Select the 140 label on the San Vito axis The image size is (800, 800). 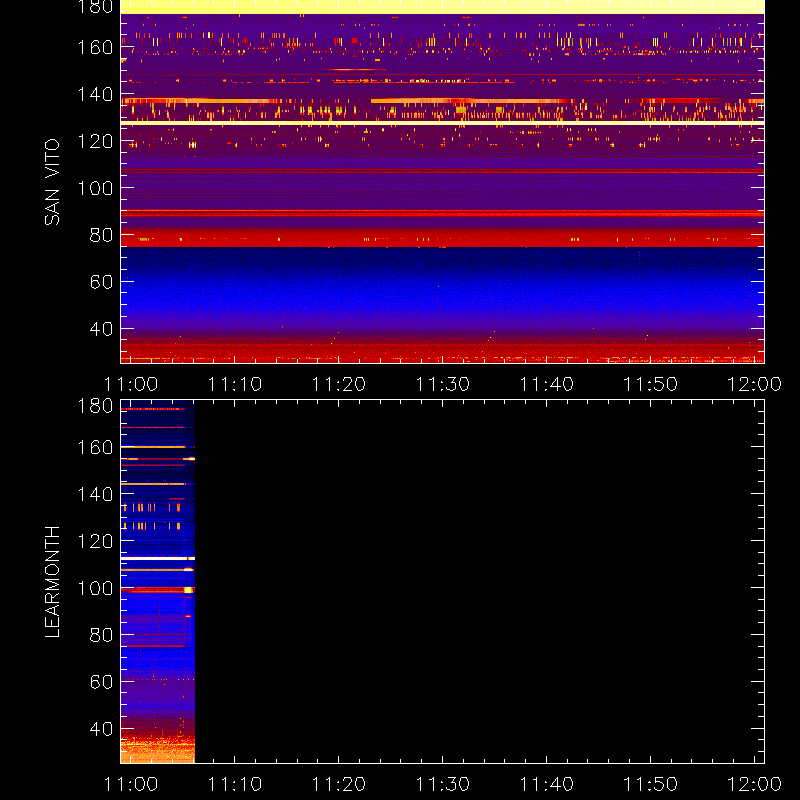click(95, 94)
